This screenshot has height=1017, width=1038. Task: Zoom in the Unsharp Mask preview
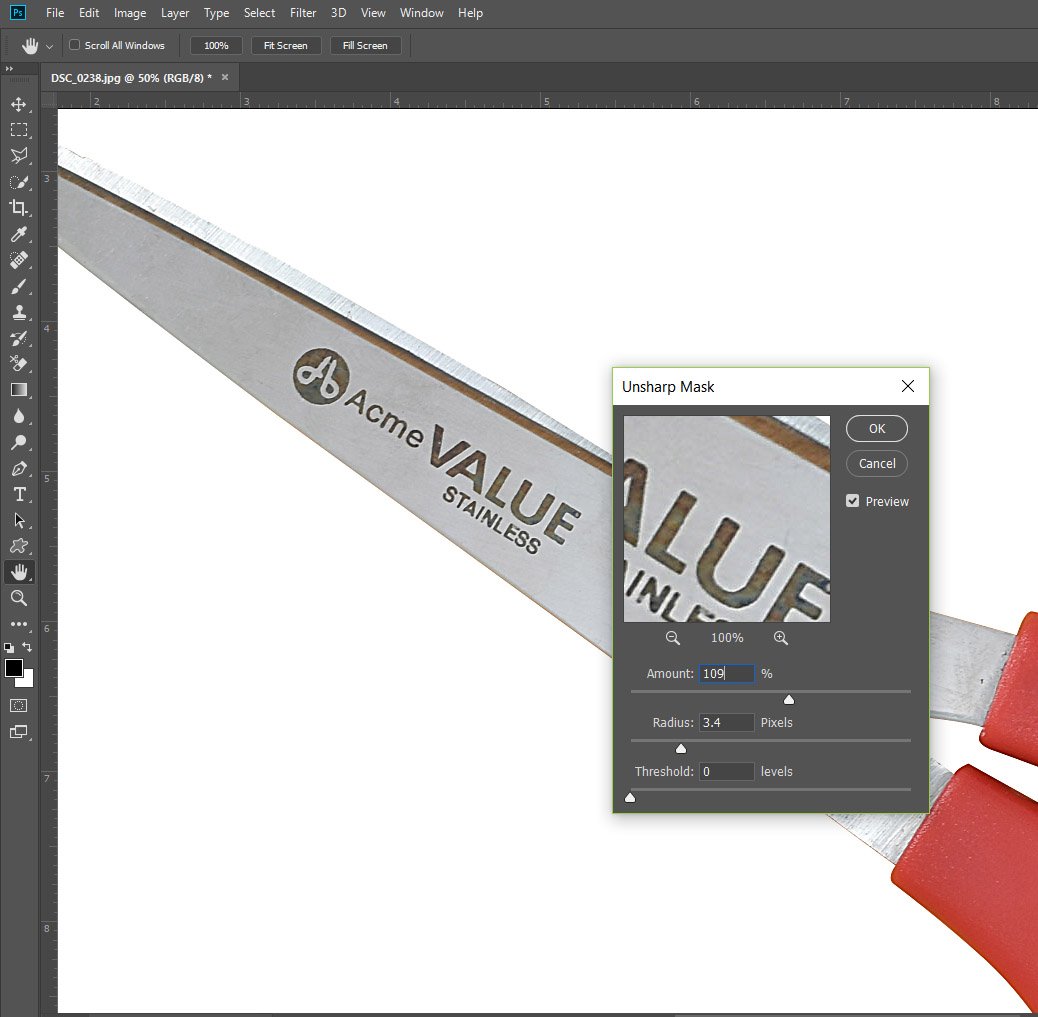tap(780, 638)
